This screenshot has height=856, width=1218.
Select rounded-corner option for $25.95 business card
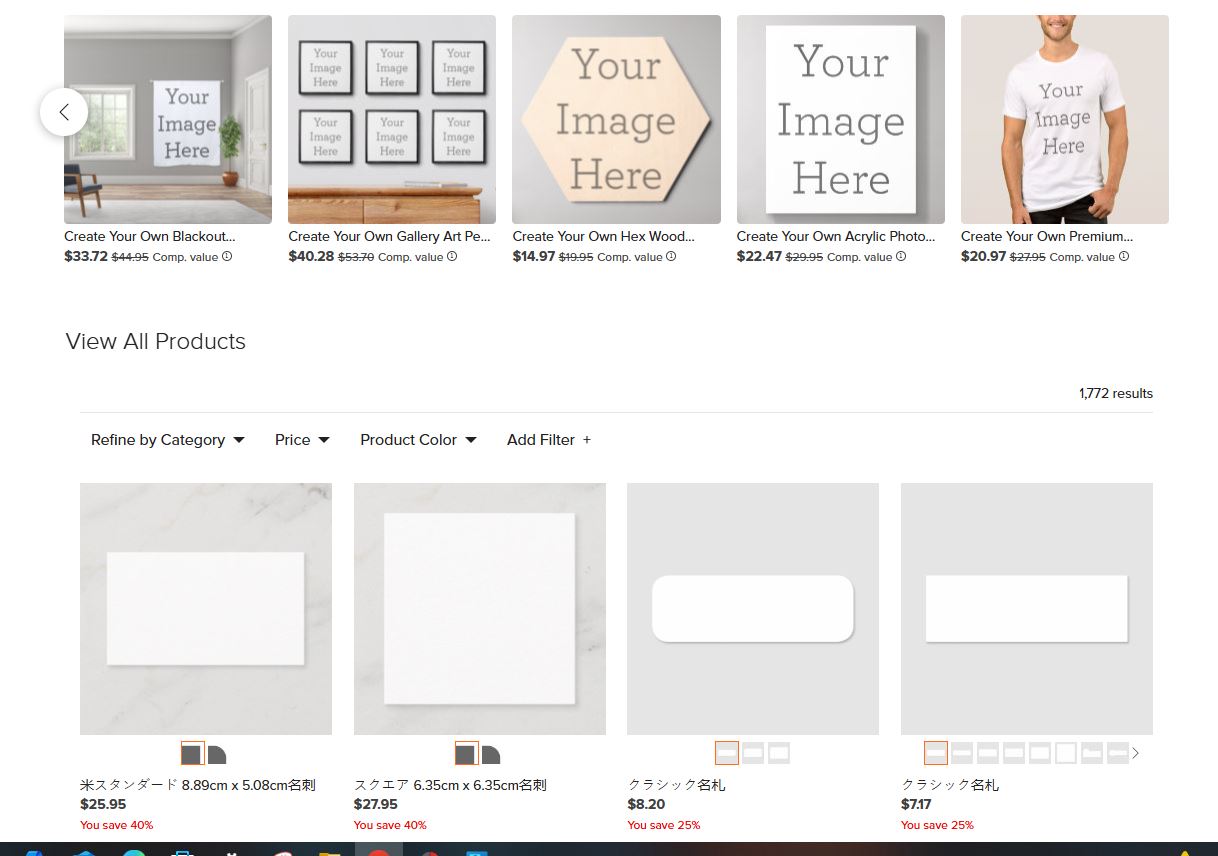tap(217, 754)
